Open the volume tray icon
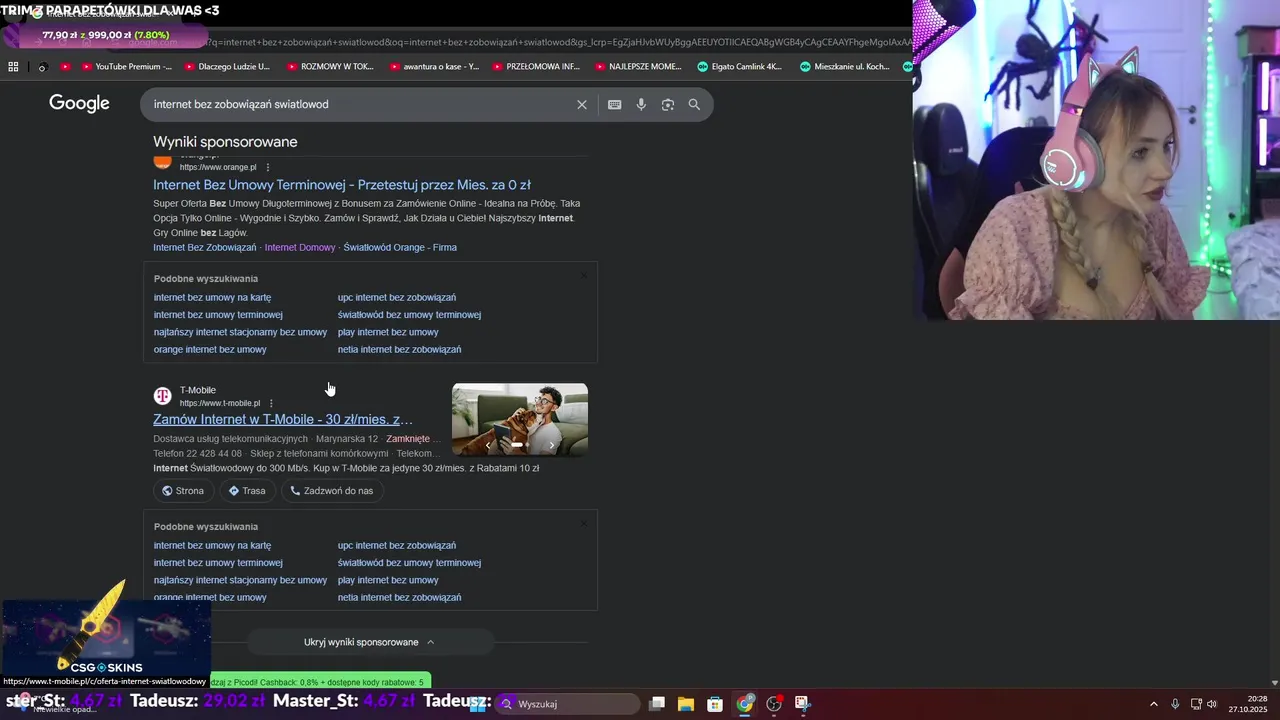This screenshot has width=1280, height=720. click(x=1212, y=704)
